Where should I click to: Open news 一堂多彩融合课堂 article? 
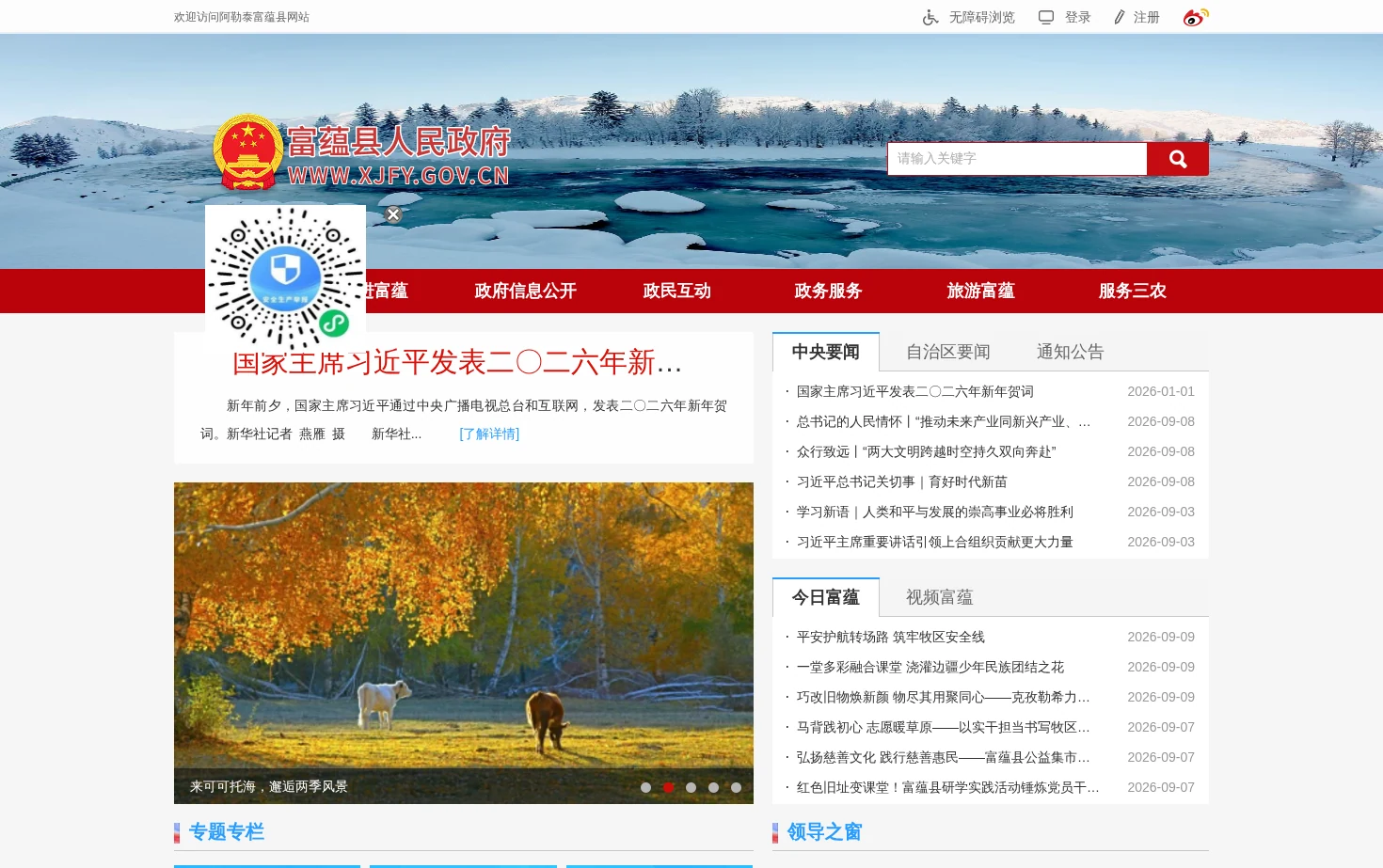pyautogui.click(x=930, y=667)
